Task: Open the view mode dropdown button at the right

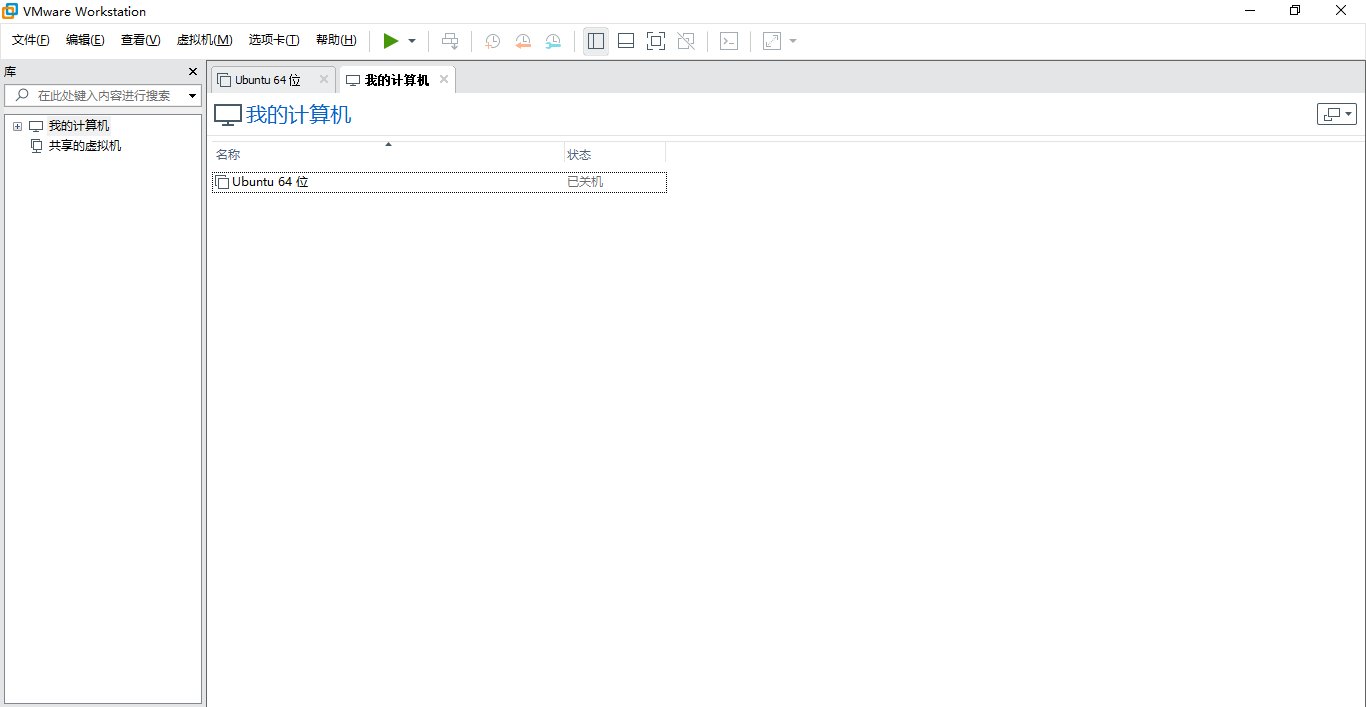Action: pyautogui.click(x=1337, y=114)
